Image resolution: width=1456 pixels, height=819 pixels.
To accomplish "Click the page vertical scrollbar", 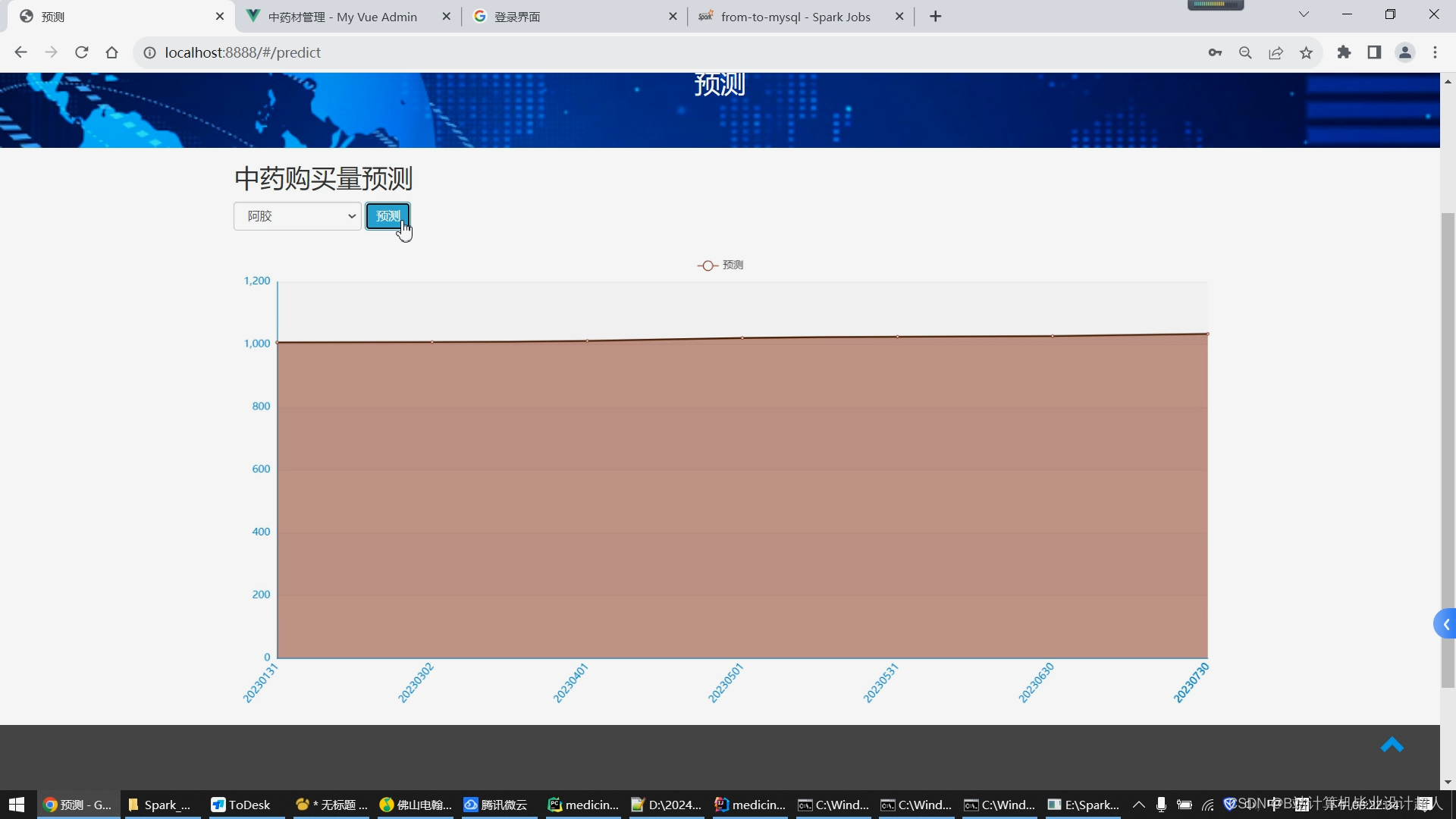I will (1448, 450).
